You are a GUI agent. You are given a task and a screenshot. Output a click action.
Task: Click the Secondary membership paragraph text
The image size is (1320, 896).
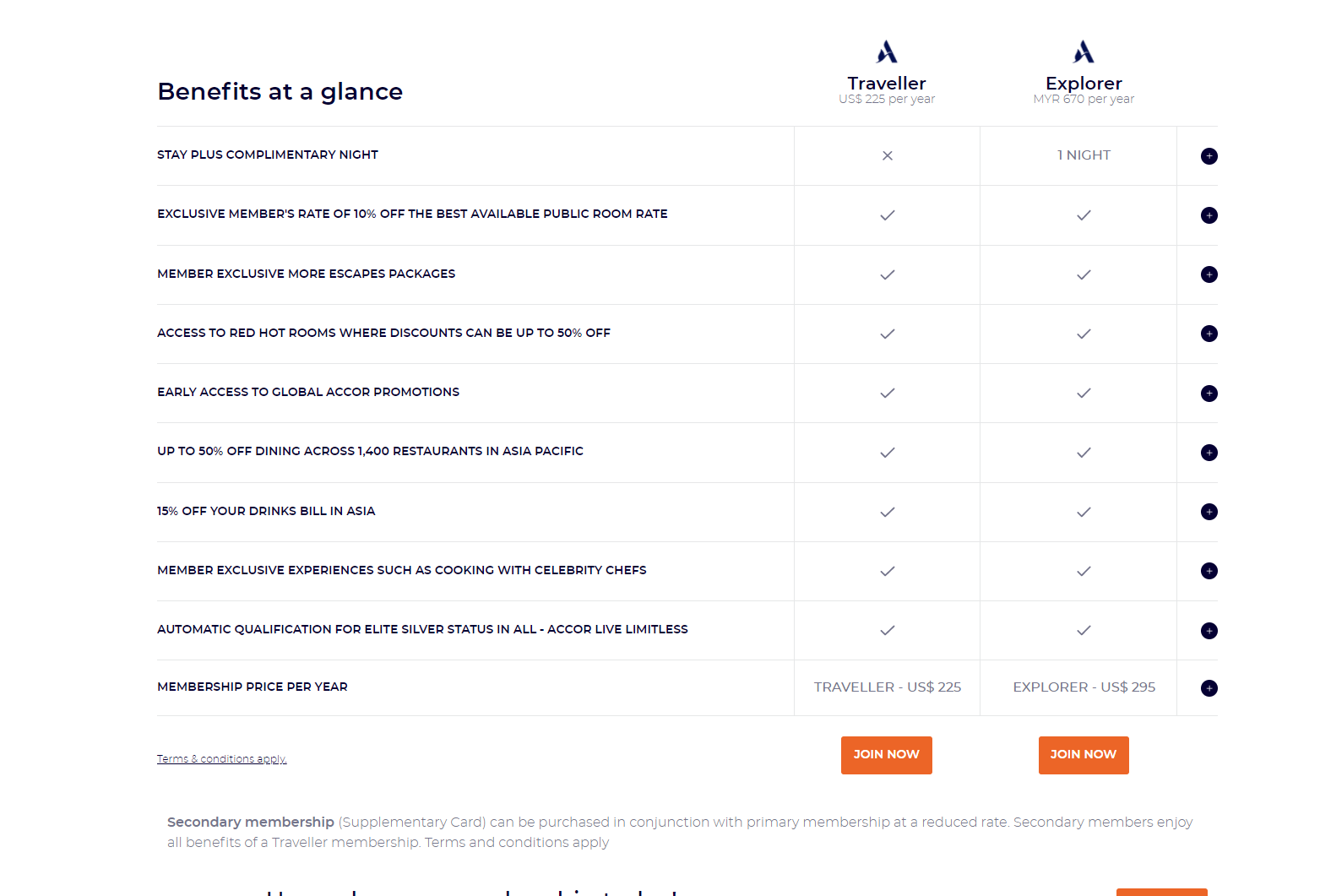pyautogui.click(x=680, y=832)
